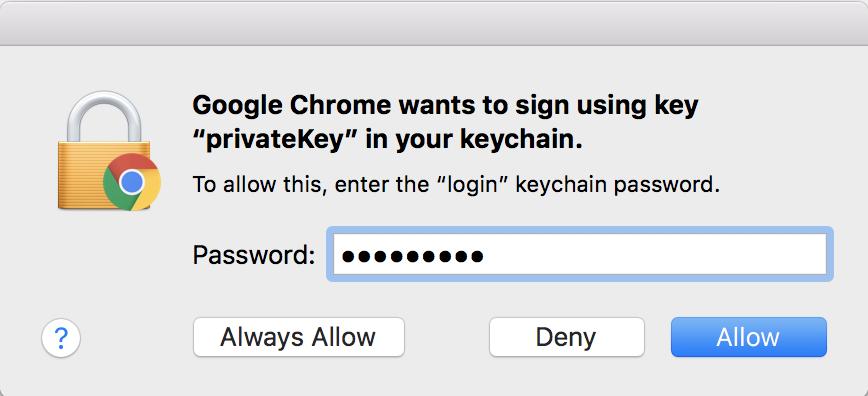
Task: Click the Chrome logo badge on padlock
Action: [x=132, y=182]
